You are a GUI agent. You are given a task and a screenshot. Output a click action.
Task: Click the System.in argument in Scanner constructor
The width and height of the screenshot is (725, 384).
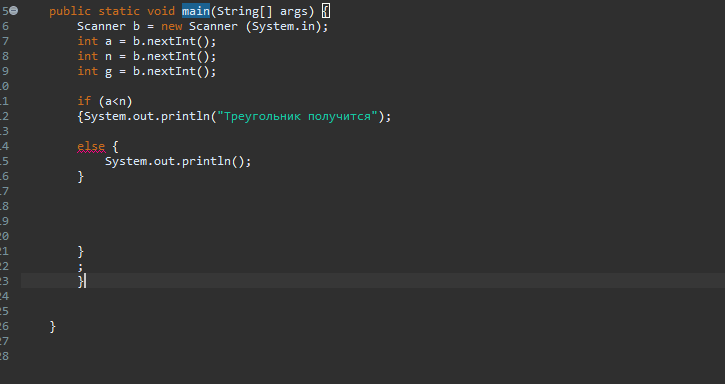tap(283, 26)
